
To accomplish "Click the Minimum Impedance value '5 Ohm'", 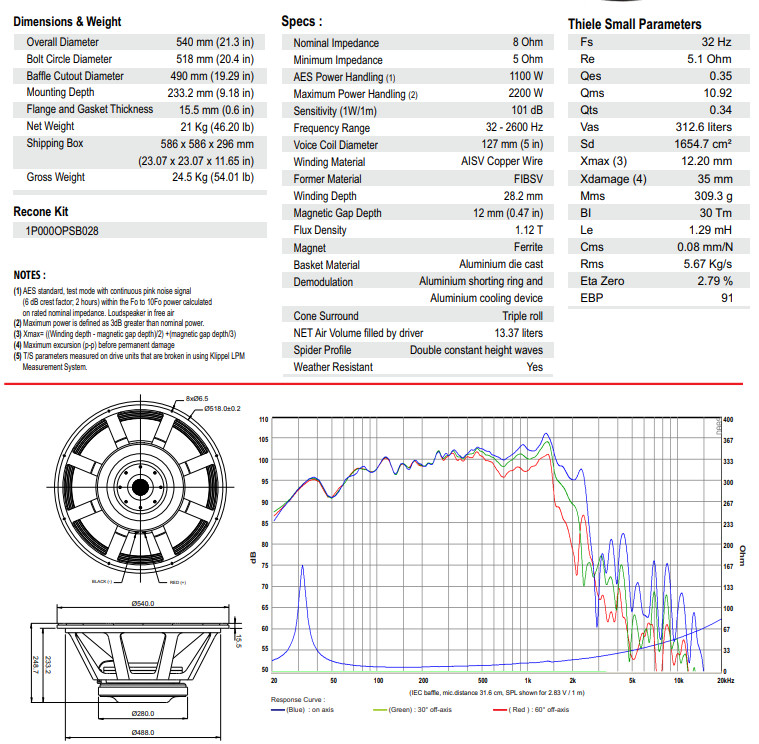I will (528, 59).
